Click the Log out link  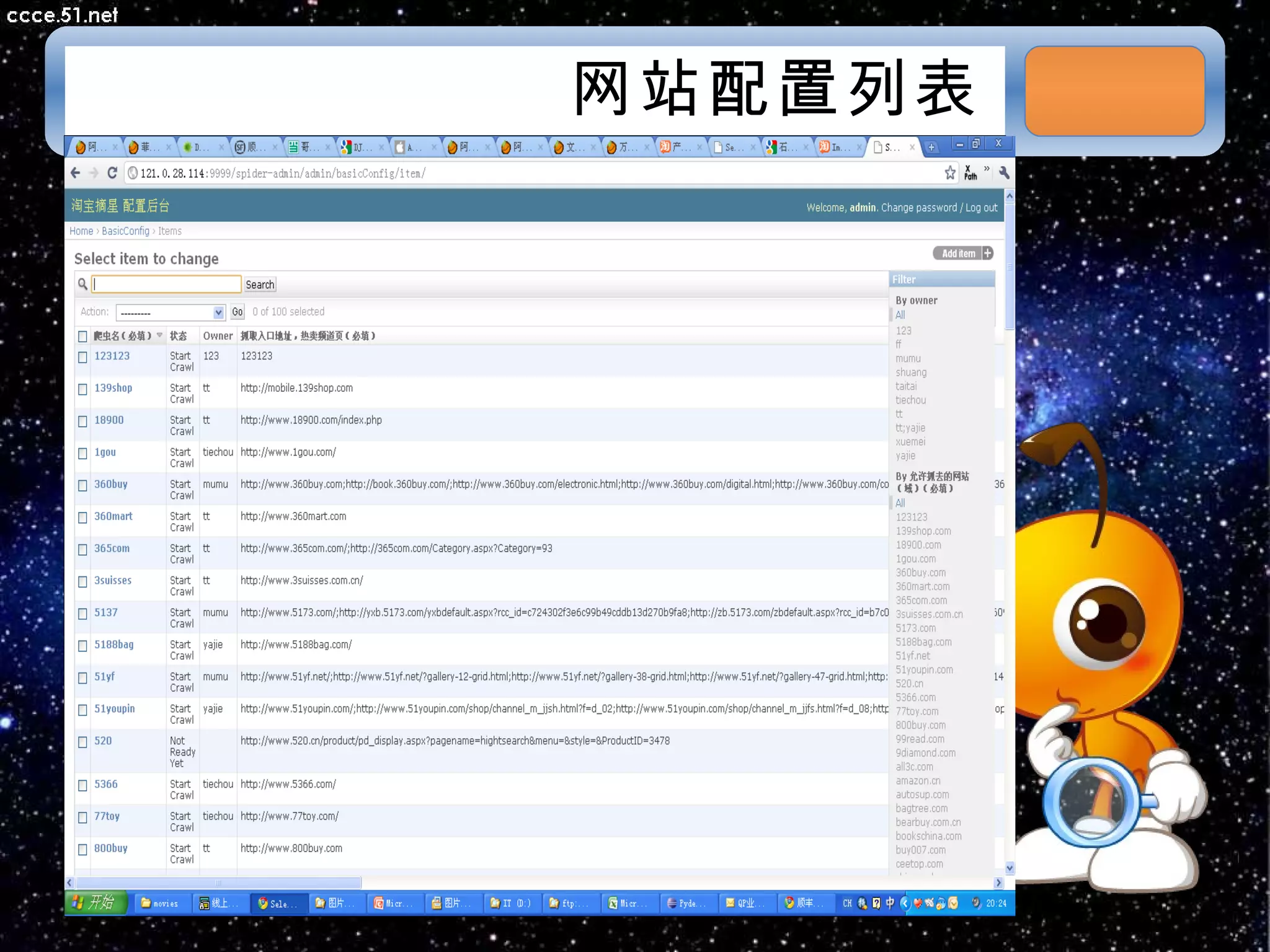click(981, 208)
